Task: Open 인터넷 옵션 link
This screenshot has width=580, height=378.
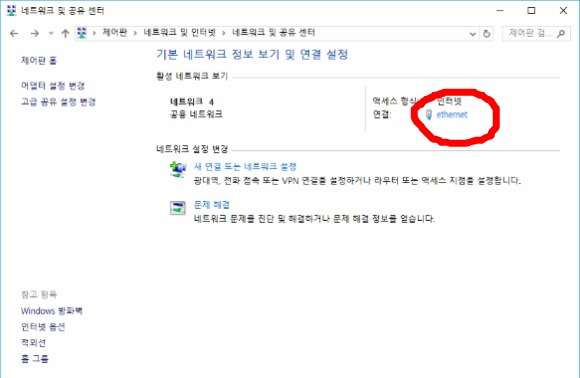Action: 43,327
